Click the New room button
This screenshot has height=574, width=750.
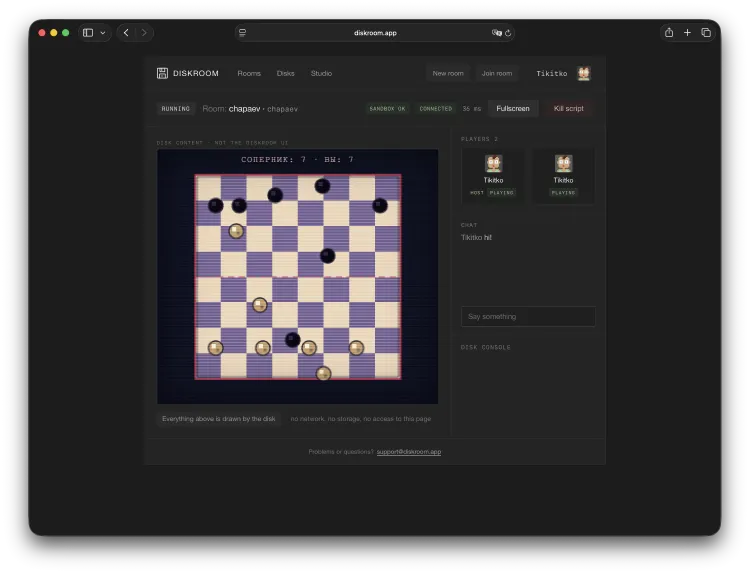[x=448, y=73]
